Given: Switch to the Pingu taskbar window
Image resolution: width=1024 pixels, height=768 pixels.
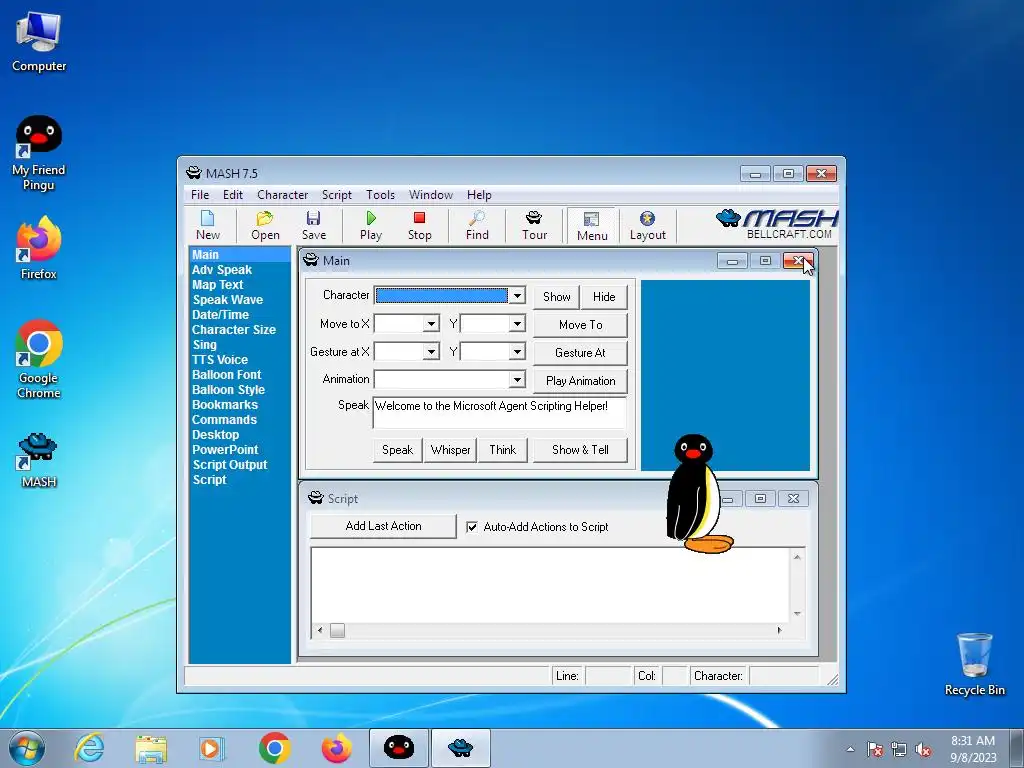Looking at the screenshot, I should click(398, 748).
